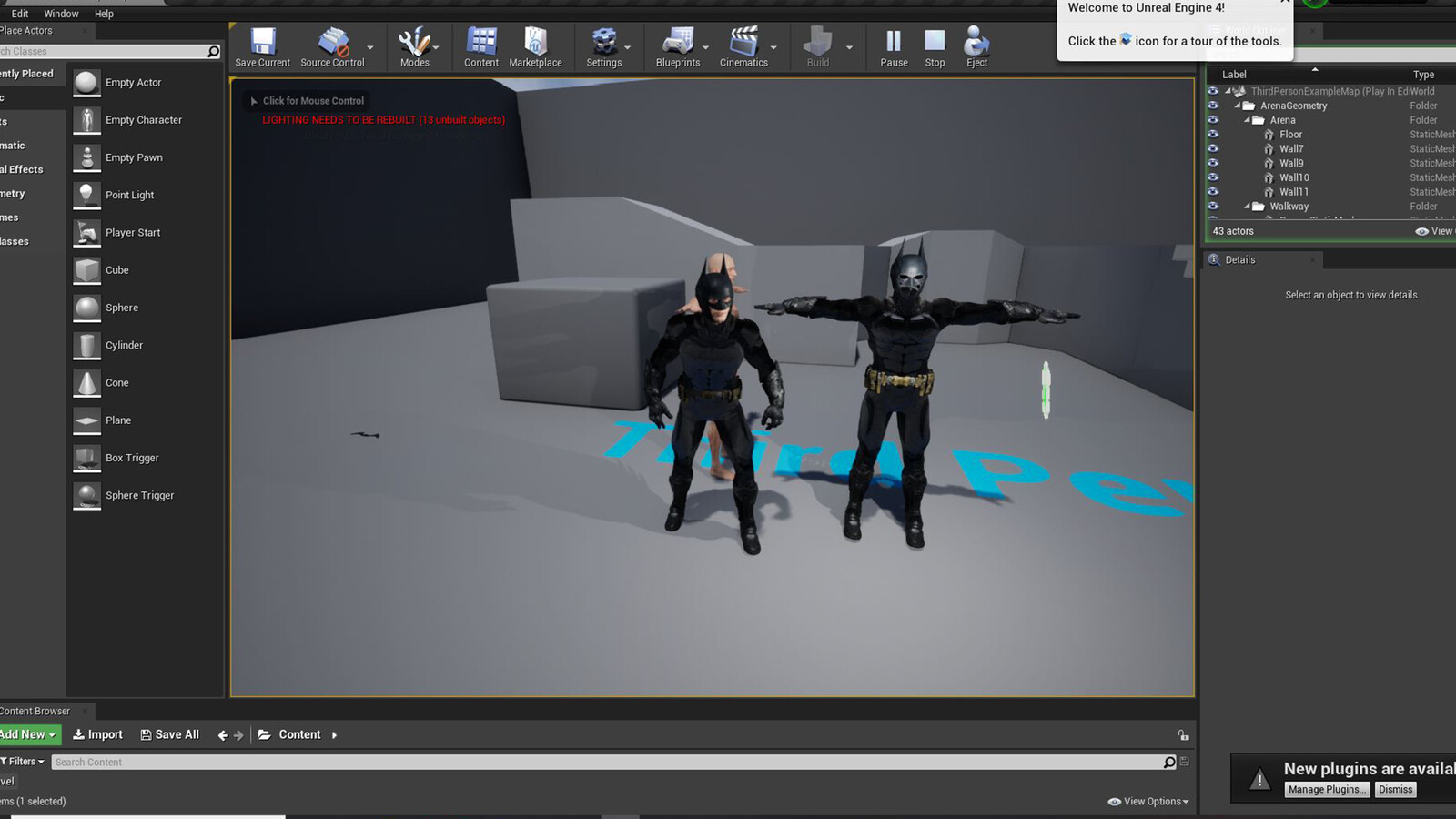
Task: Select the Point Light icon
Action: [86, 195]
